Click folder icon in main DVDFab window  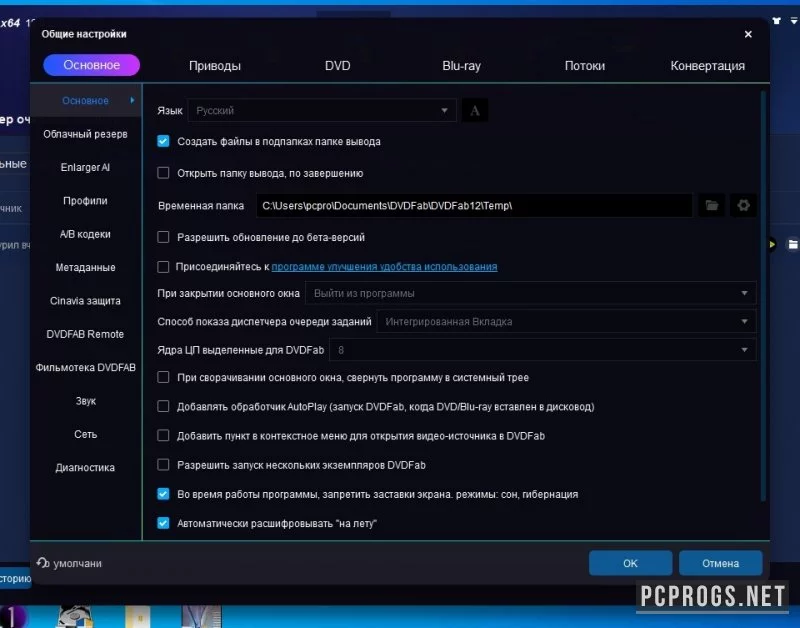[792, 244]
